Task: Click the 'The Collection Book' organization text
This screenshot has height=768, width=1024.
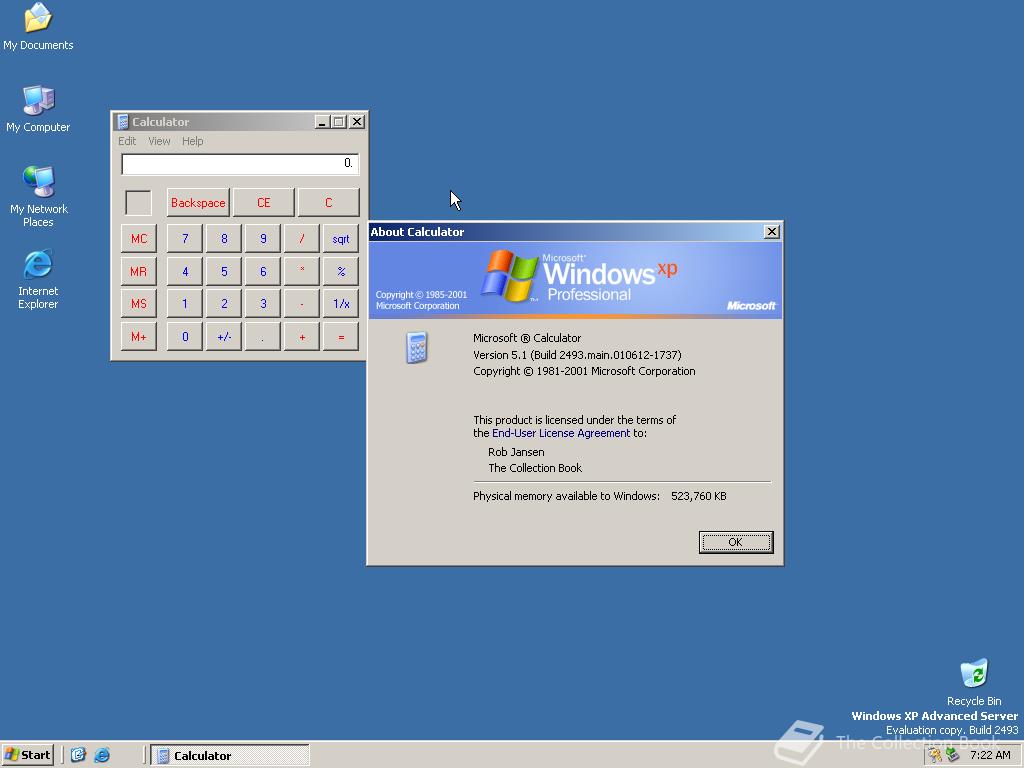Action: pos(535,468)
